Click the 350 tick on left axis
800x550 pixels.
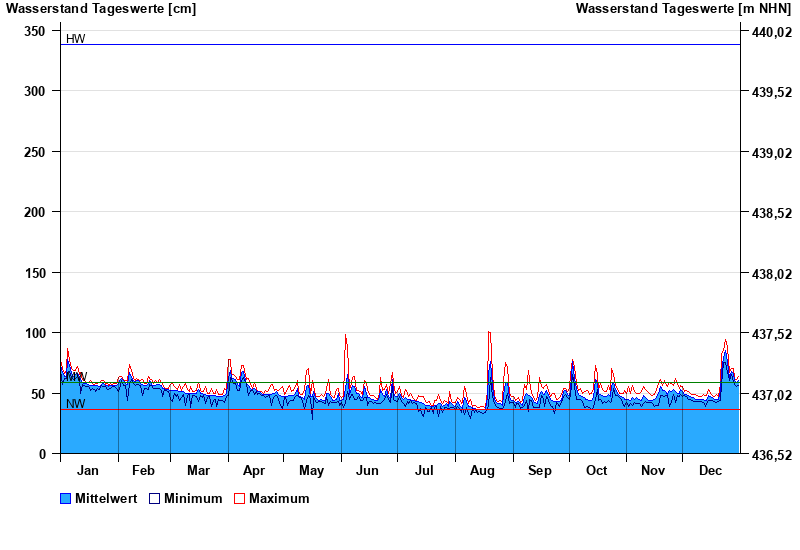35,32
